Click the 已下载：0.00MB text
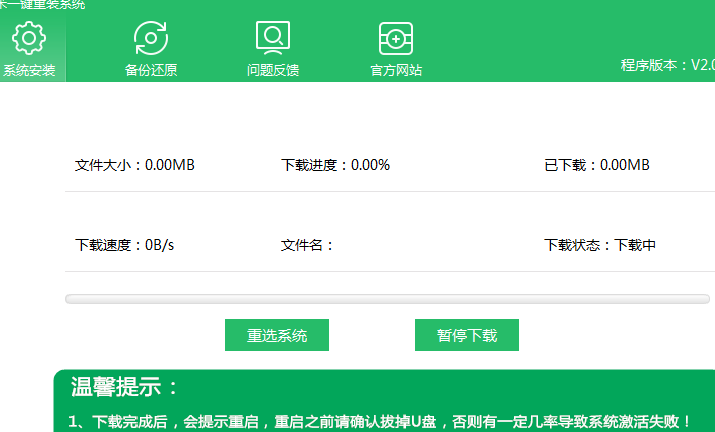This screenshot has width=715, height=432. pos(596,165)
